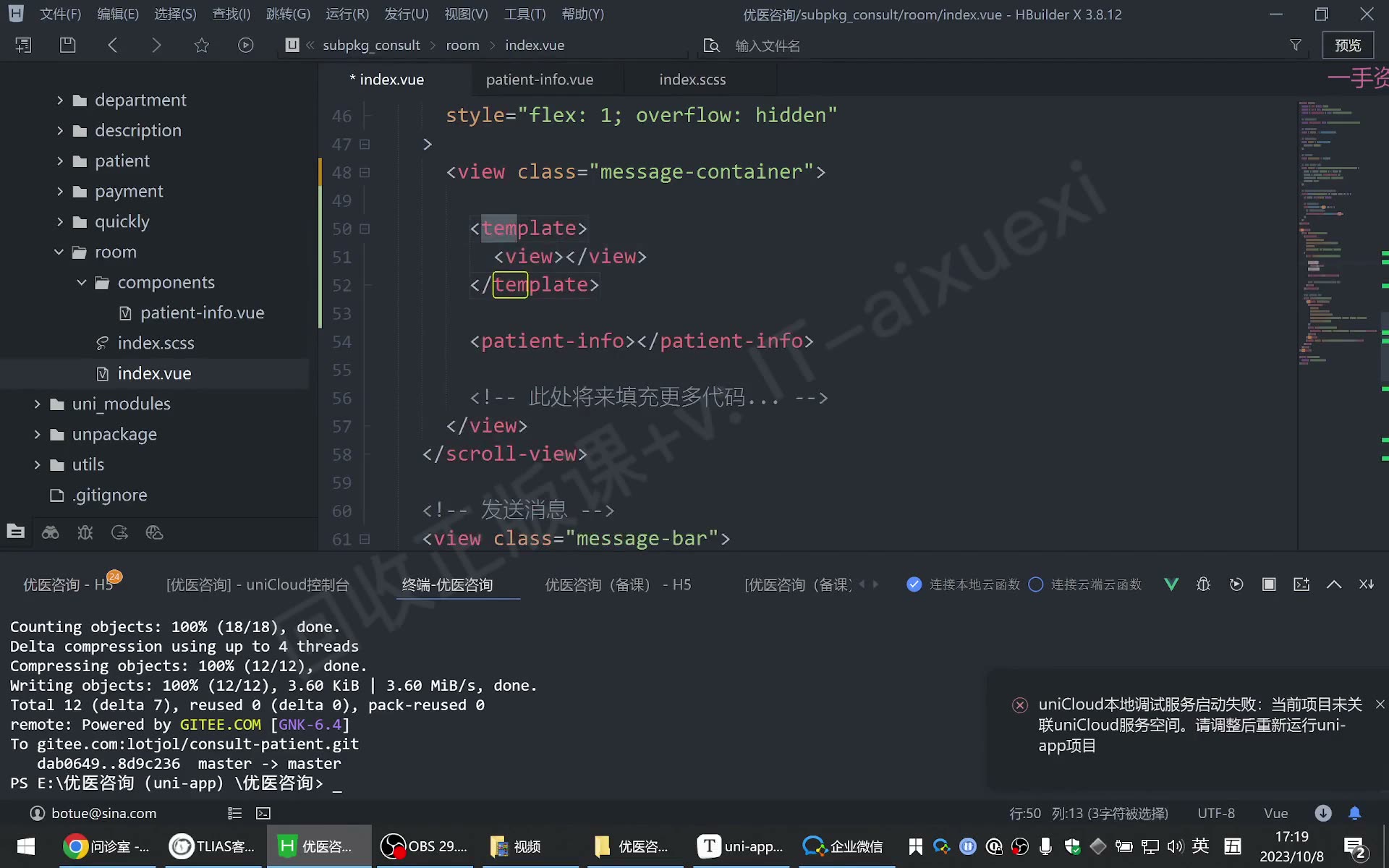Open the debug bug icon in sidebar bottom
Image resolution: width=1389 pixels, height=868 pixels.
[85, 532]
